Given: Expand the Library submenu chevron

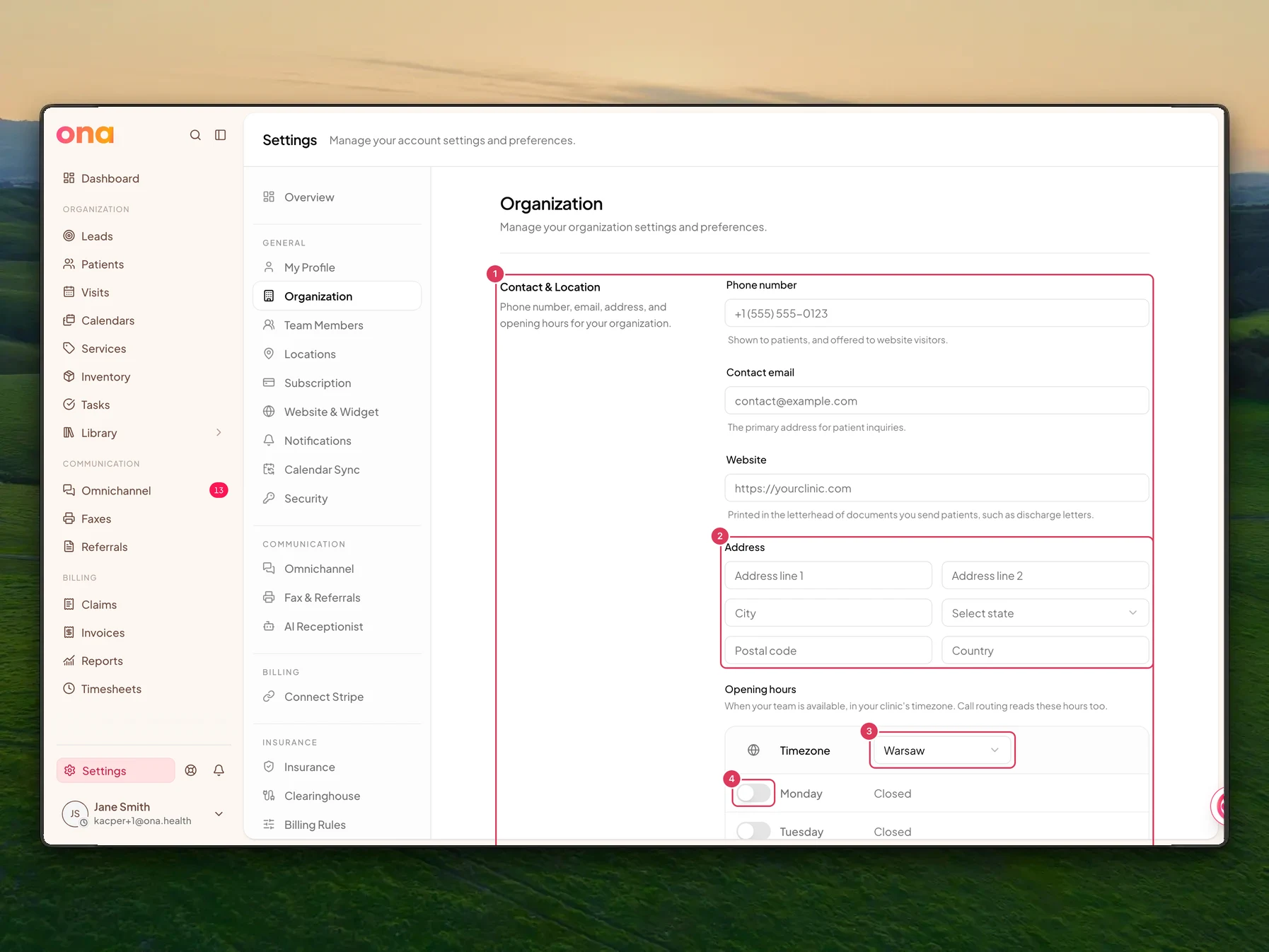Looking at the screenshot, I should (x=219, y=433).
